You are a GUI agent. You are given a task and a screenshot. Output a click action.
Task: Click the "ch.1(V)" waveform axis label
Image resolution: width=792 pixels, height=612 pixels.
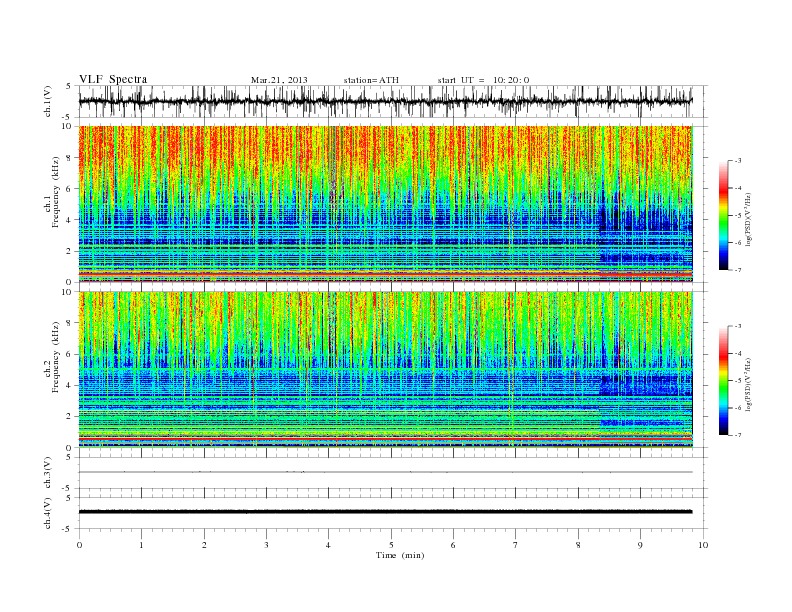click(x=48, y=101)
